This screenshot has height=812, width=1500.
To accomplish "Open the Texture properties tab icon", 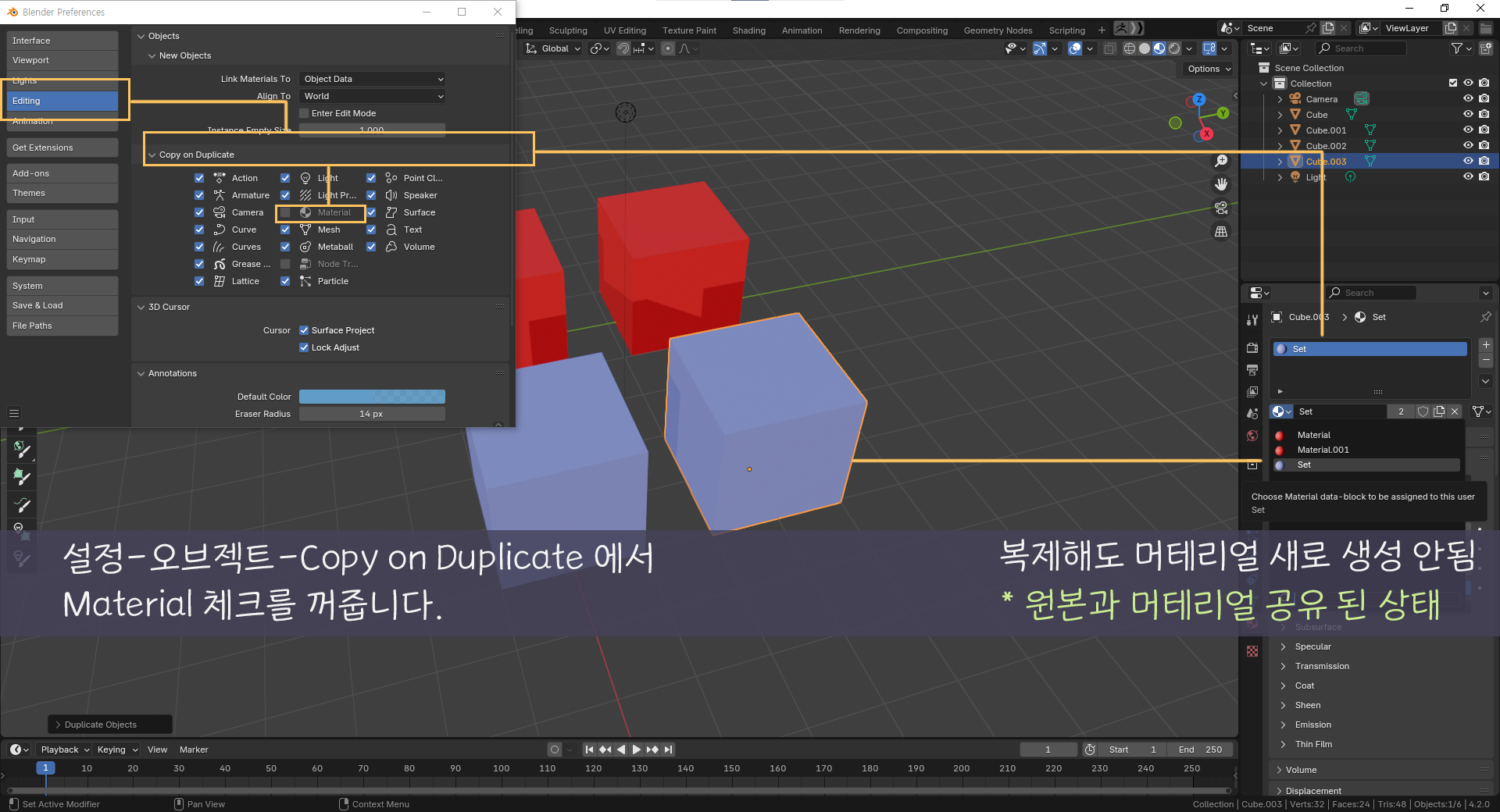I will [1252, 651].
